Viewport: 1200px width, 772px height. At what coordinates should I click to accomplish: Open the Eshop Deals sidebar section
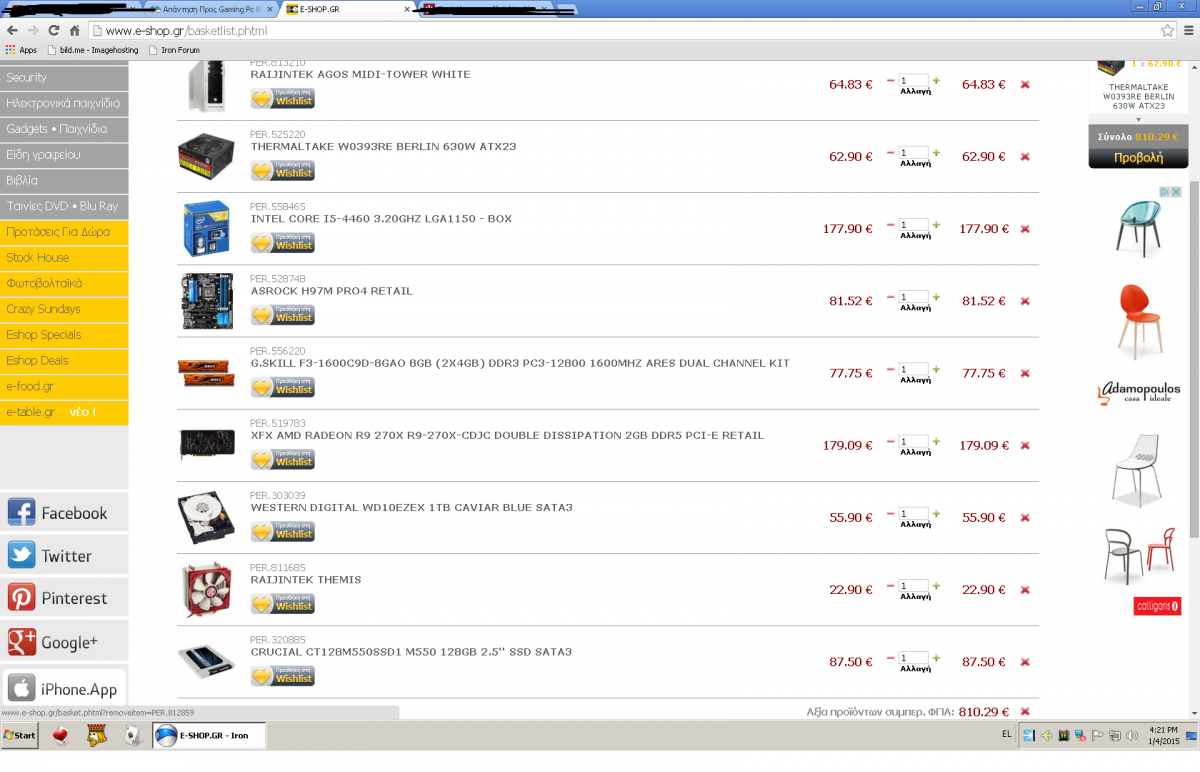[x=64, y=361]
